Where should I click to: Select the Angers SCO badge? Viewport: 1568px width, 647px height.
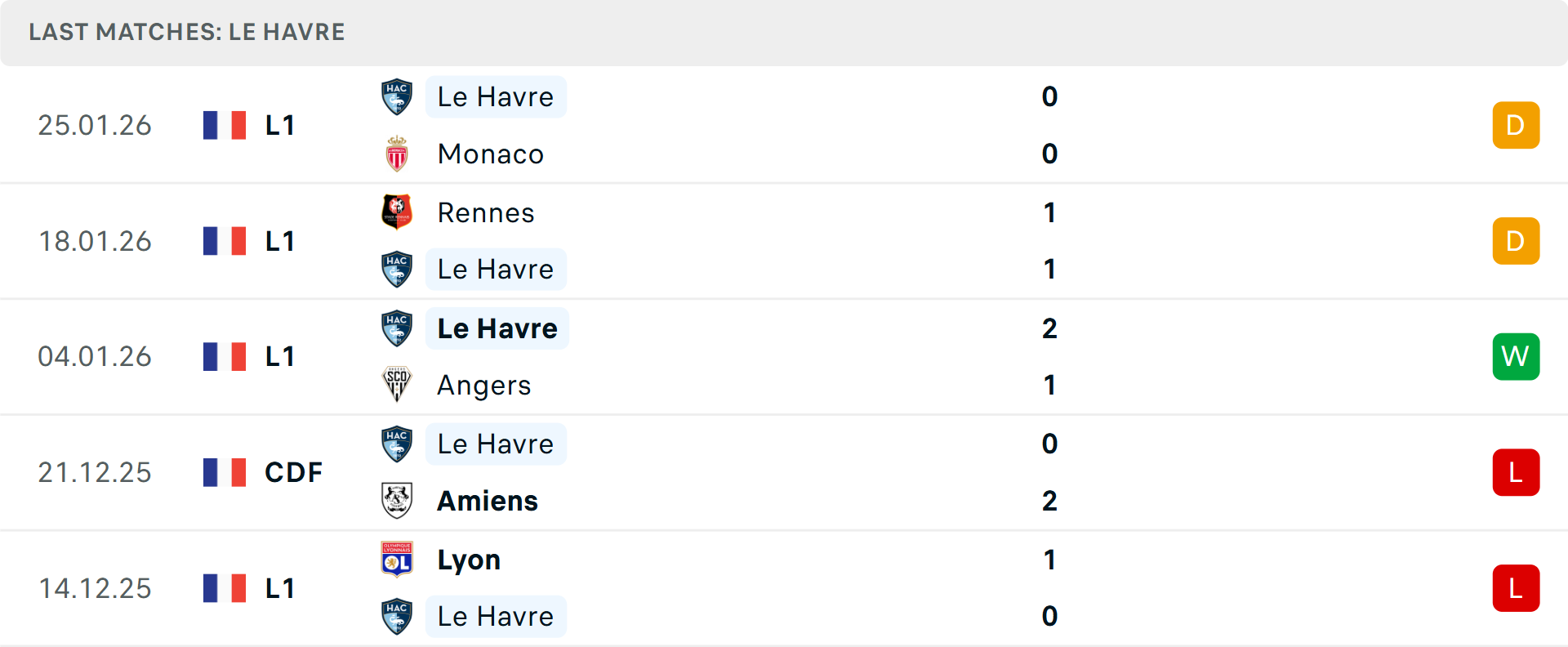pos(397,385)
